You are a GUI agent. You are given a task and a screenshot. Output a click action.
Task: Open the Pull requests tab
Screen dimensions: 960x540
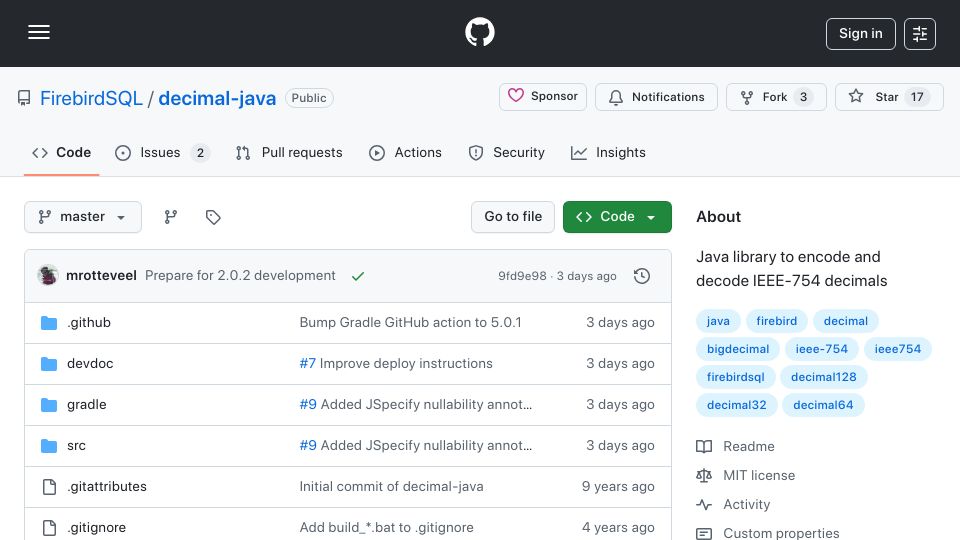(x=289, y=152)
